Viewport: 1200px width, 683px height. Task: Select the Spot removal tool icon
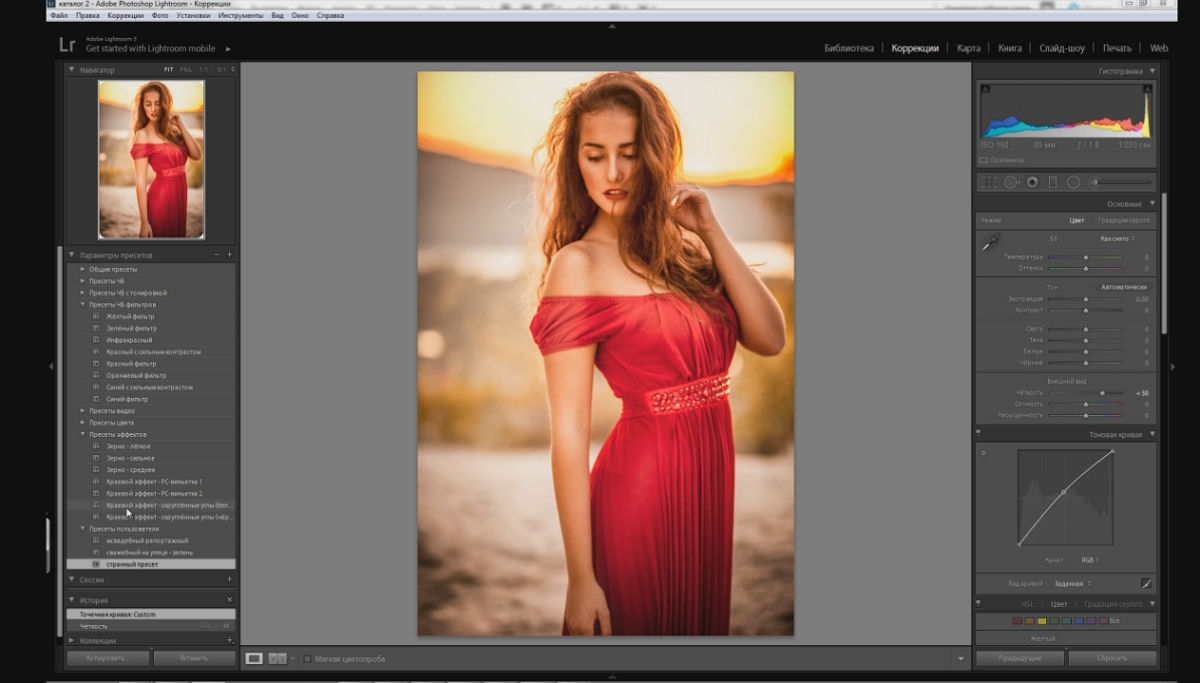(1011, 182)
